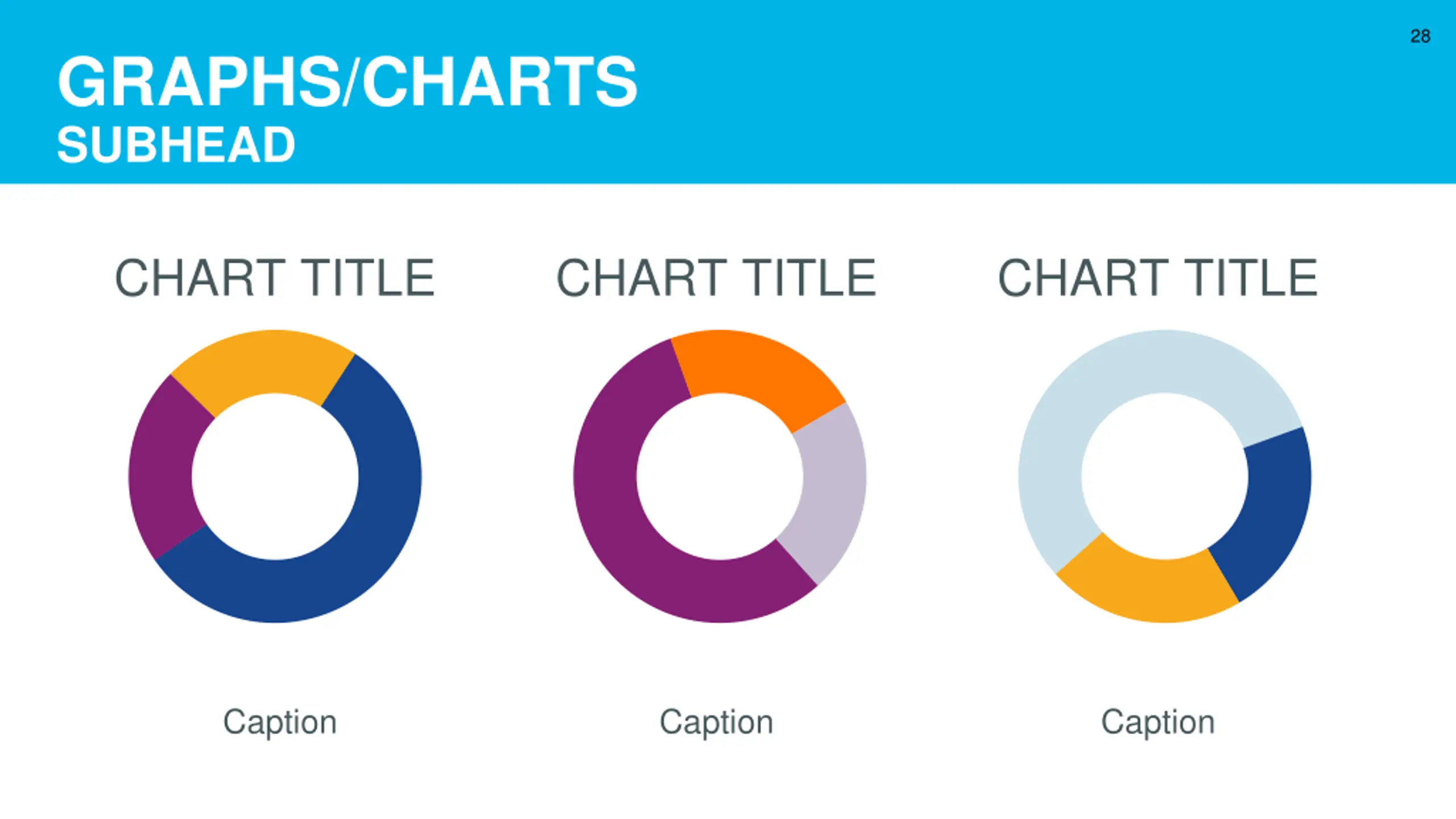Select the third chart's CHART TITLE text
The width and height of the screenshot is (1456, 819).
click(x=1158, y=278)
